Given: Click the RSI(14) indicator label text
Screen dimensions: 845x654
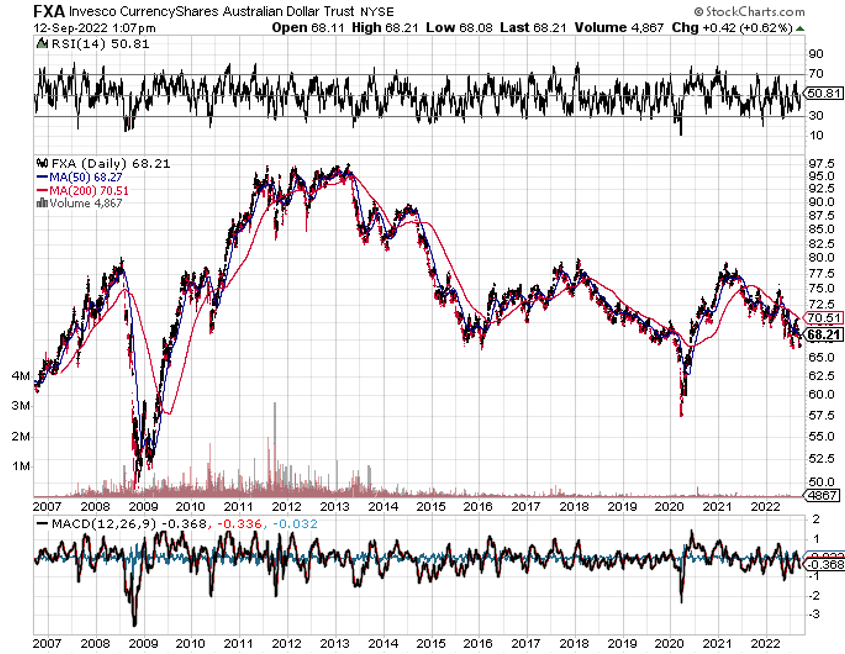Looking at the screenshot, I should pyautogui.click(x=68, y=44).
